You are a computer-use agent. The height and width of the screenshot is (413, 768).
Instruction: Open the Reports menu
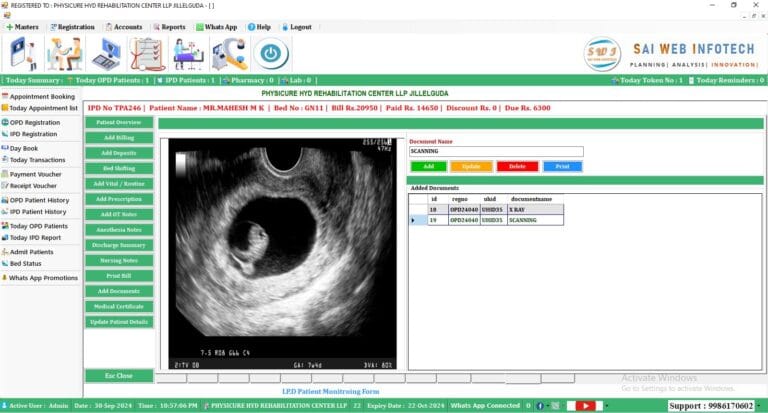(169, 27)
